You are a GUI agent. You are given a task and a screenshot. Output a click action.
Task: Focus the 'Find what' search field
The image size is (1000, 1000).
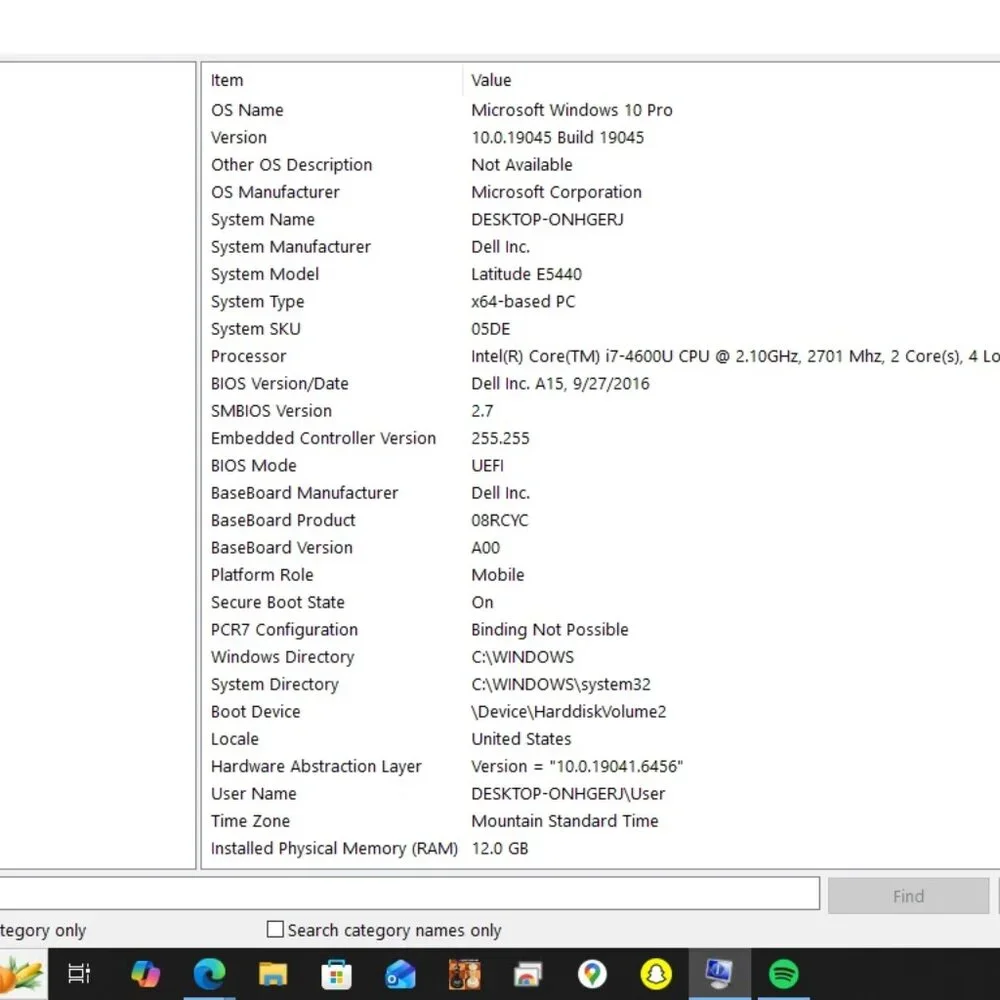click(409, 893)
